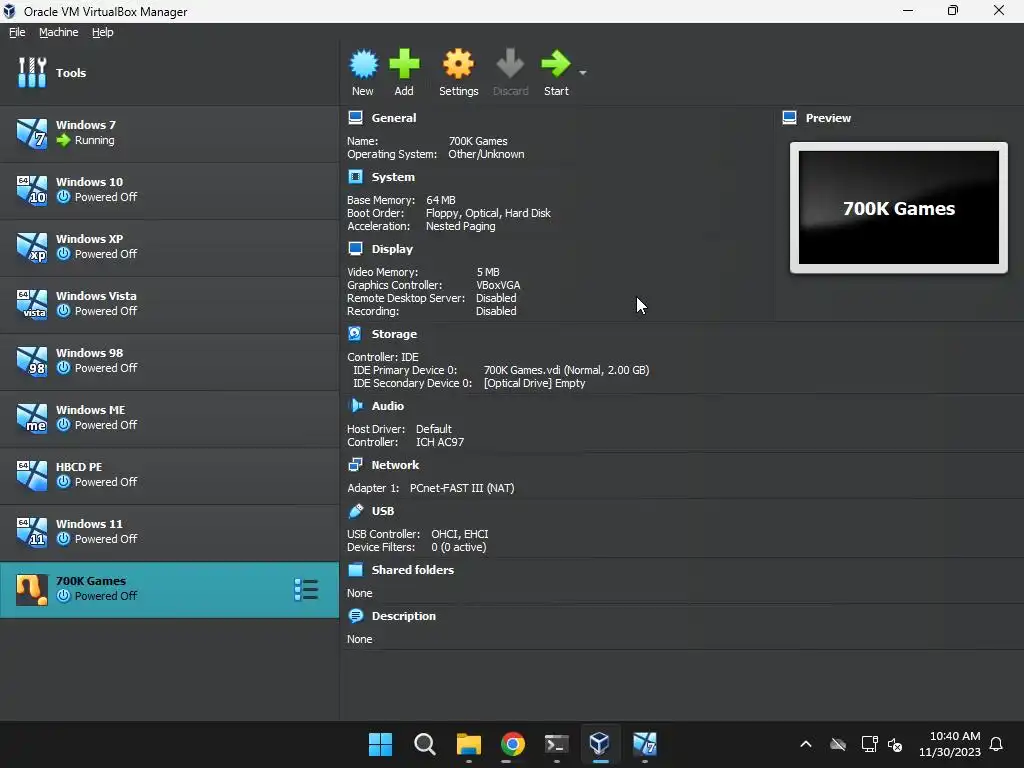Click Windows 7 VM taskbar icon

click(x=645, y=744)
